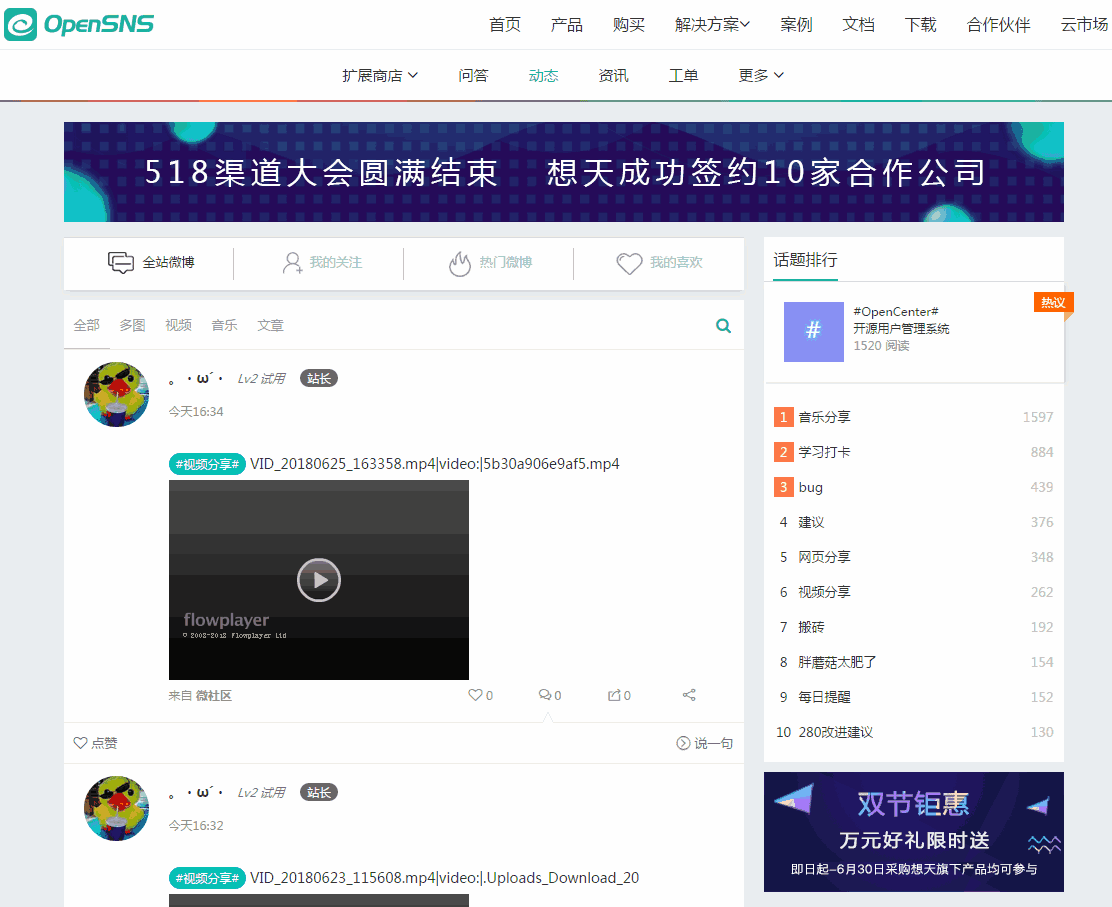Click 说一句 to write a comment
Image resolution: width=1112 pixels, height=907 pixels.
tap(704, 743)
